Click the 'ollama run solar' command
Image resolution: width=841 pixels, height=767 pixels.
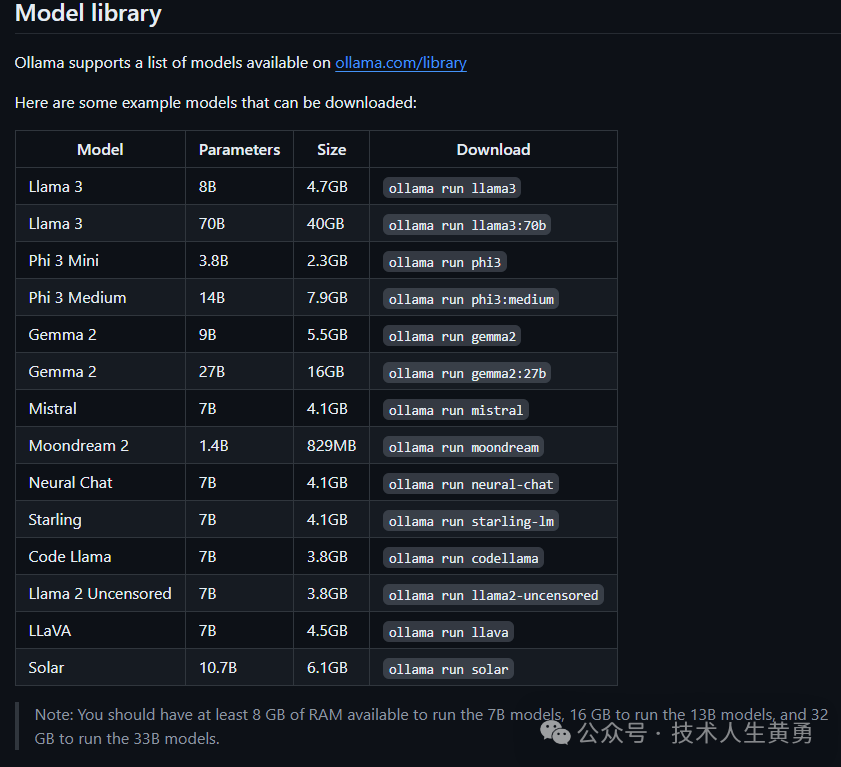click(x=448, y=669)
